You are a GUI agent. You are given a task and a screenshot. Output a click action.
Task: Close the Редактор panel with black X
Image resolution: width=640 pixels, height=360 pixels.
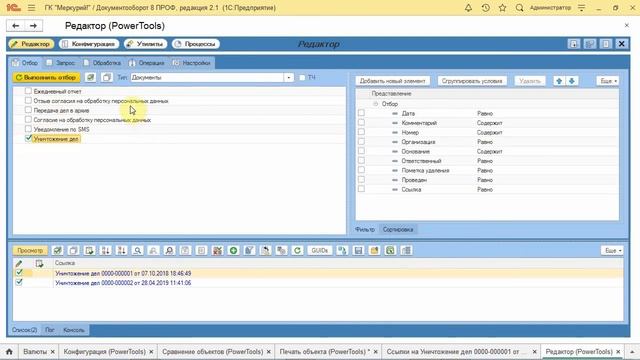coord(622,44)
